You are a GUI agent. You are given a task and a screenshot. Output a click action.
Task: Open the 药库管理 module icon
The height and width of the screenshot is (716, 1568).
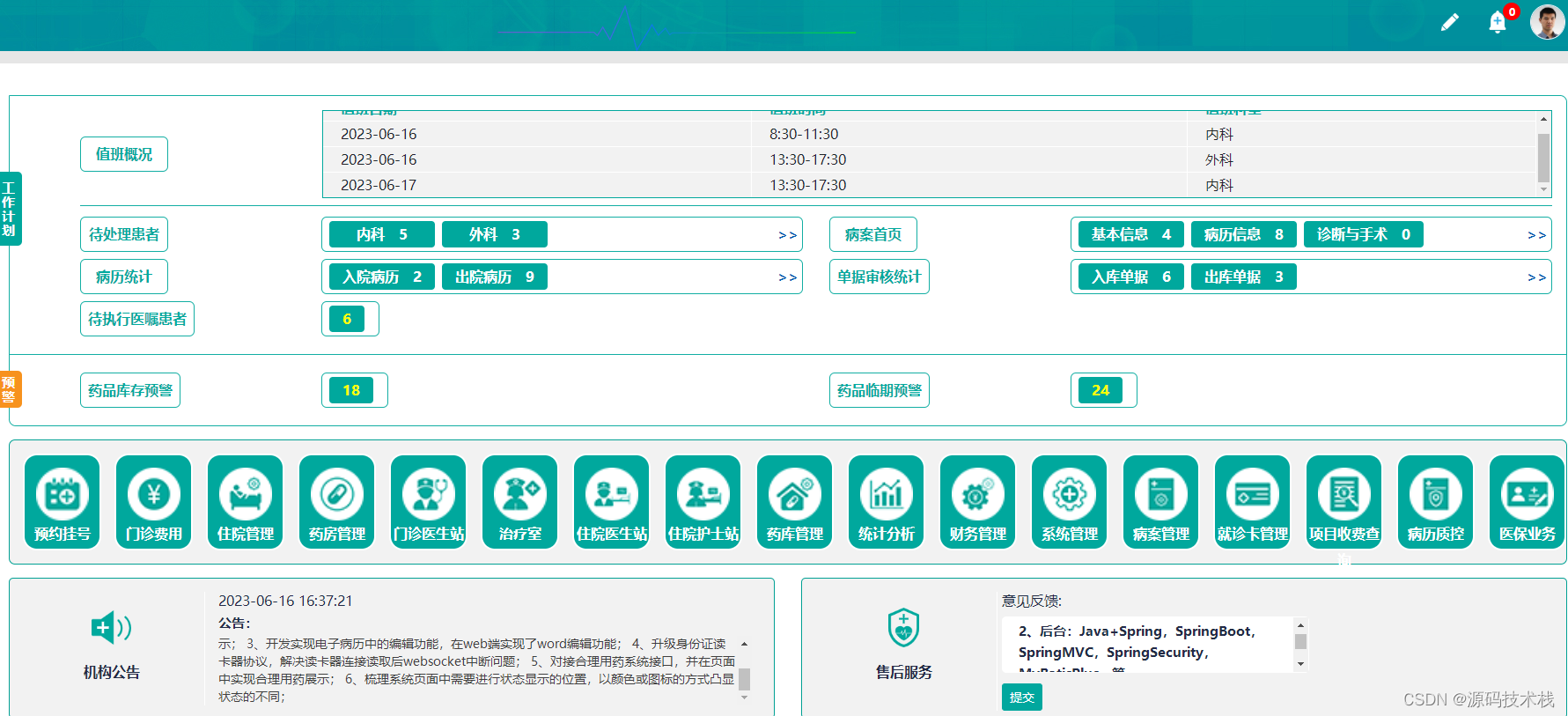tap(794, 502)
